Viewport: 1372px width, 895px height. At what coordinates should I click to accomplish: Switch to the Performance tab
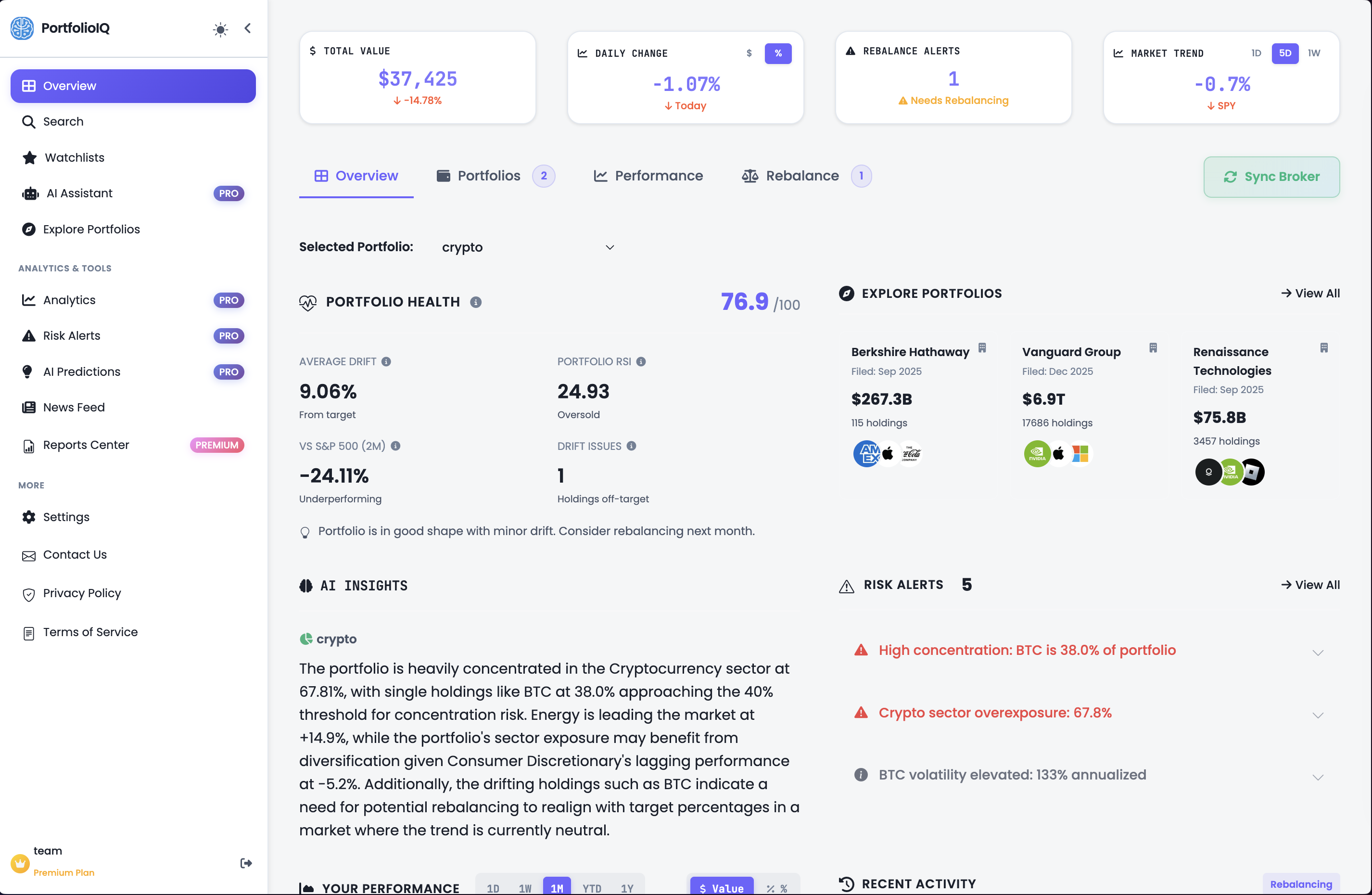[648, 176]
